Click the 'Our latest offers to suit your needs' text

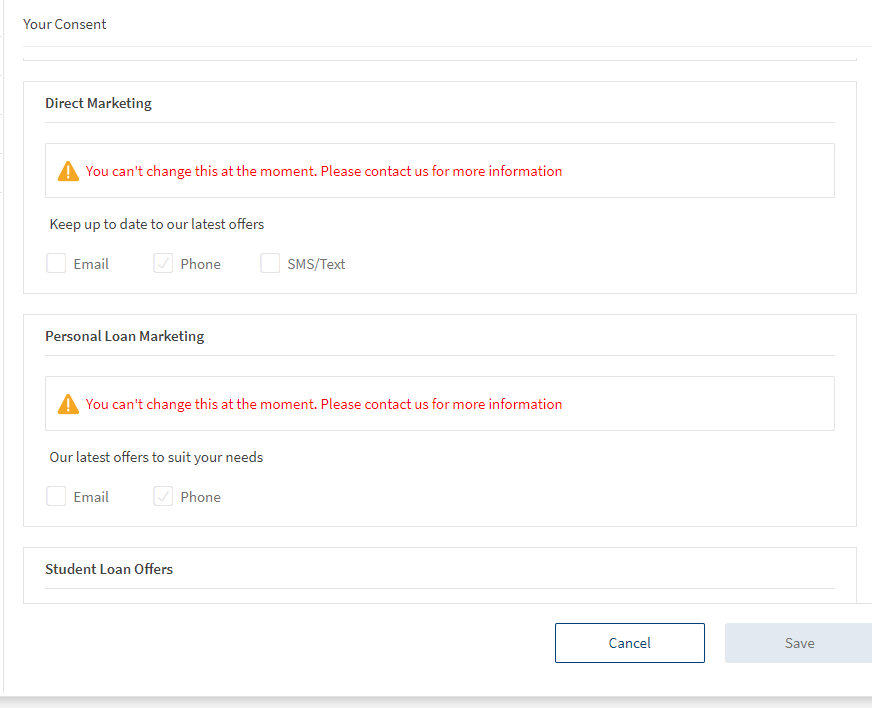[x=156, y=457]
